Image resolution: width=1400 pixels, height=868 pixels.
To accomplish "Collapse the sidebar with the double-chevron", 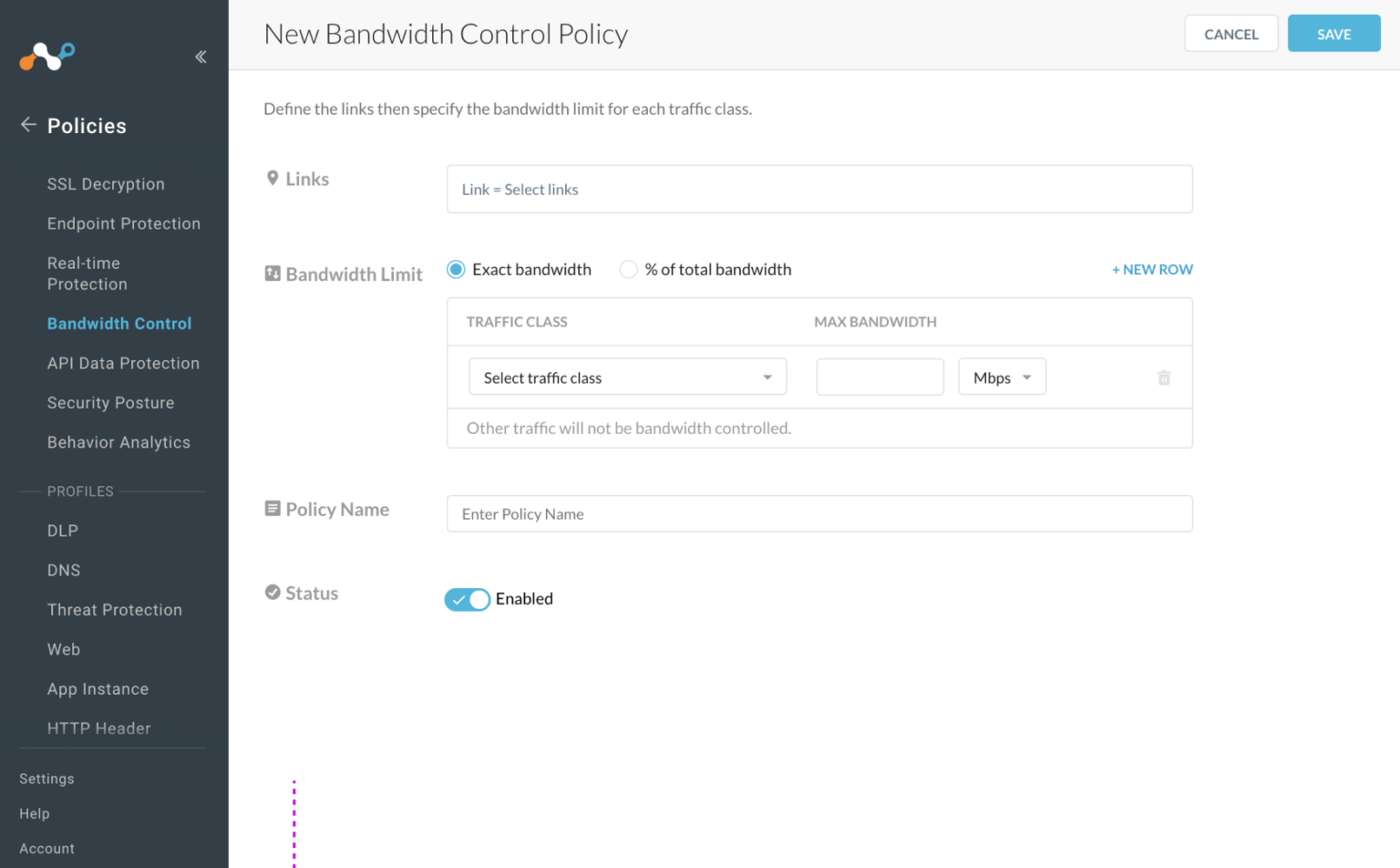I will [x=201, y=57].
